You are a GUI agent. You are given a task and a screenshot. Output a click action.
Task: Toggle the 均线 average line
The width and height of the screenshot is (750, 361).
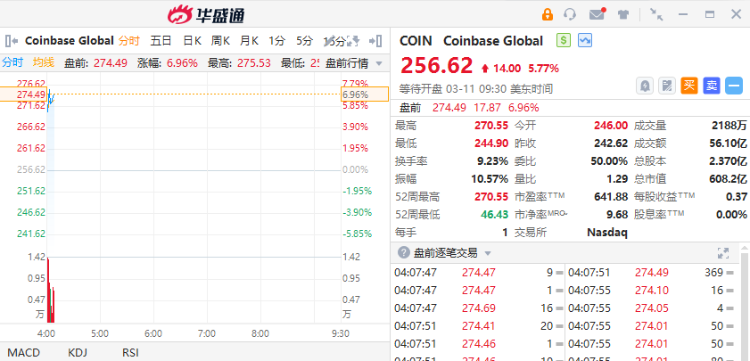(44, 62)
